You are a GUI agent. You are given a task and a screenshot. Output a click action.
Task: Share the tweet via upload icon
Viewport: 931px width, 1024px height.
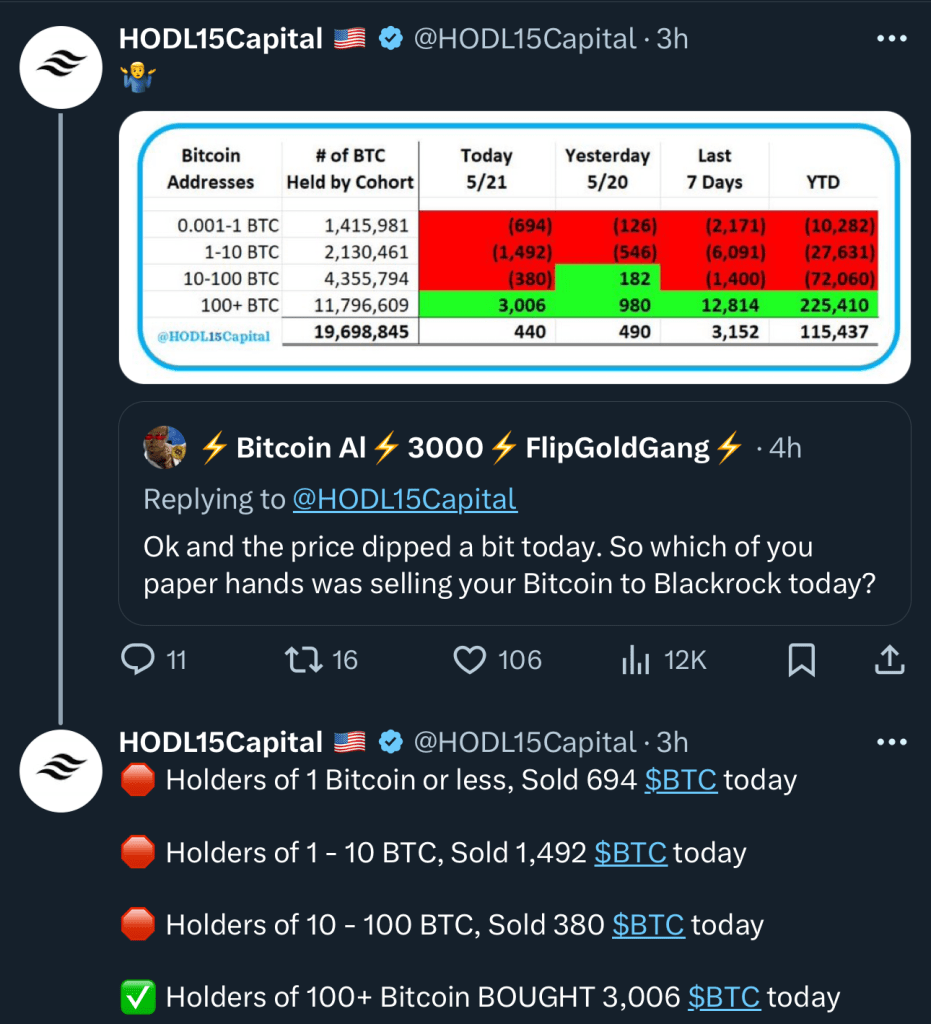890,659
